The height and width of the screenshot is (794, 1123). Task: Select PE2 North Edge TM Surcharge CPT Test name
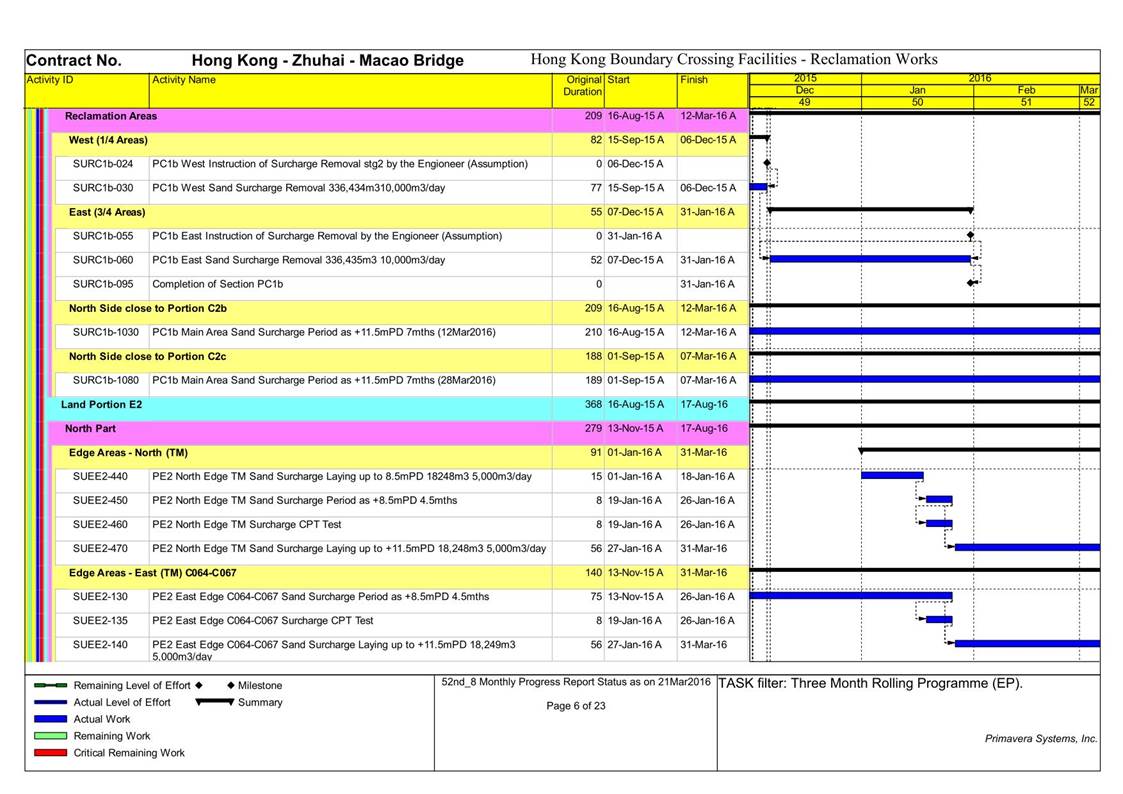pyautogui.click(x=247, y=525)
